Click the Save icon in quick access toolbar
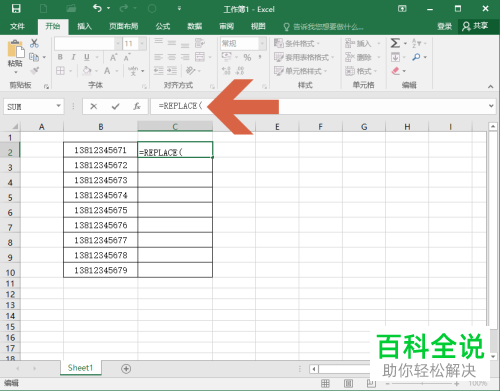500x391 pixels. click(x=16, y=8)
